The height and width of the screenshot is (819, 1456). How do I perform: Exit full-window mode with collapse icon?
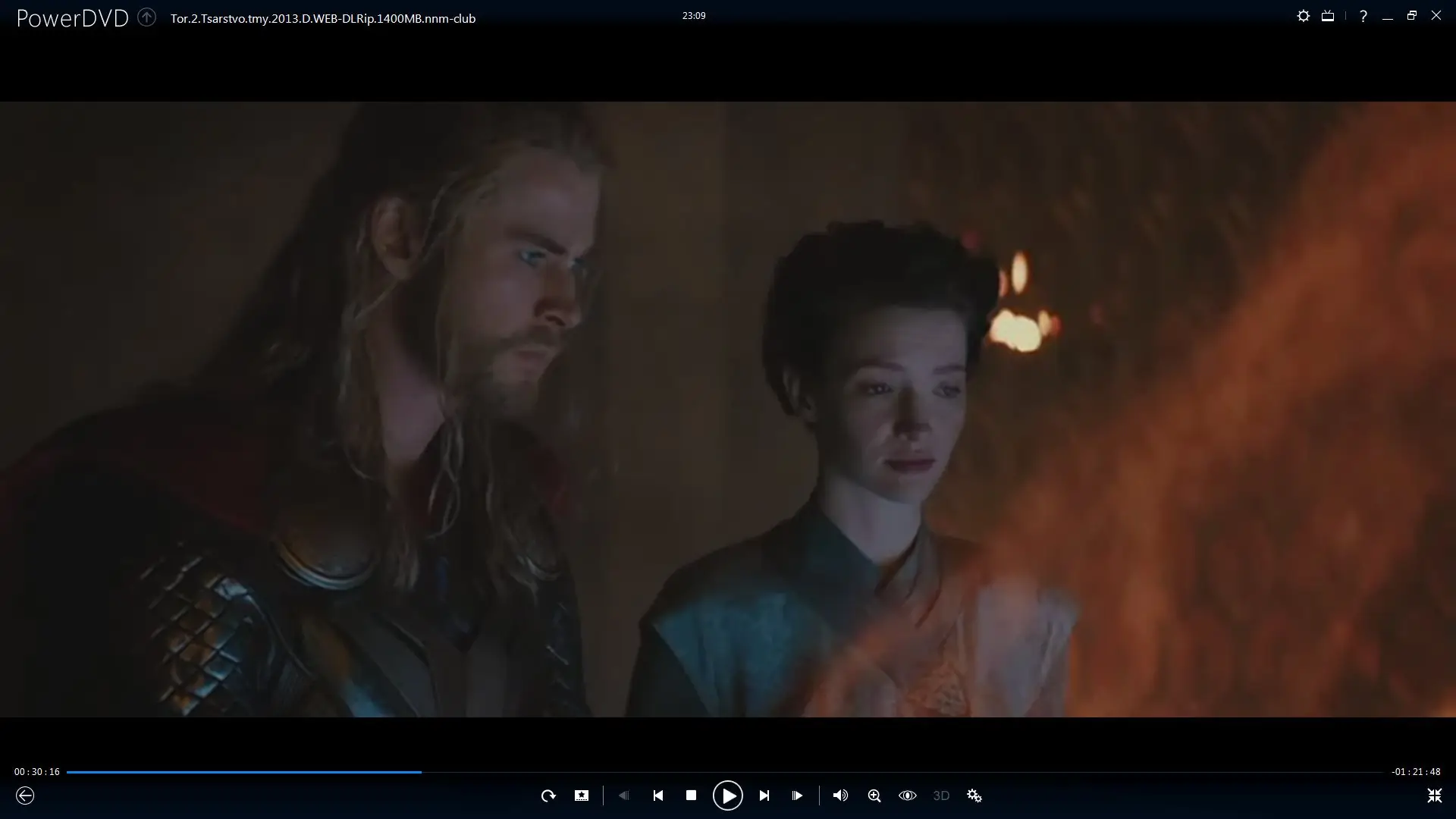pyautogui.click(x=1435, y=795)
